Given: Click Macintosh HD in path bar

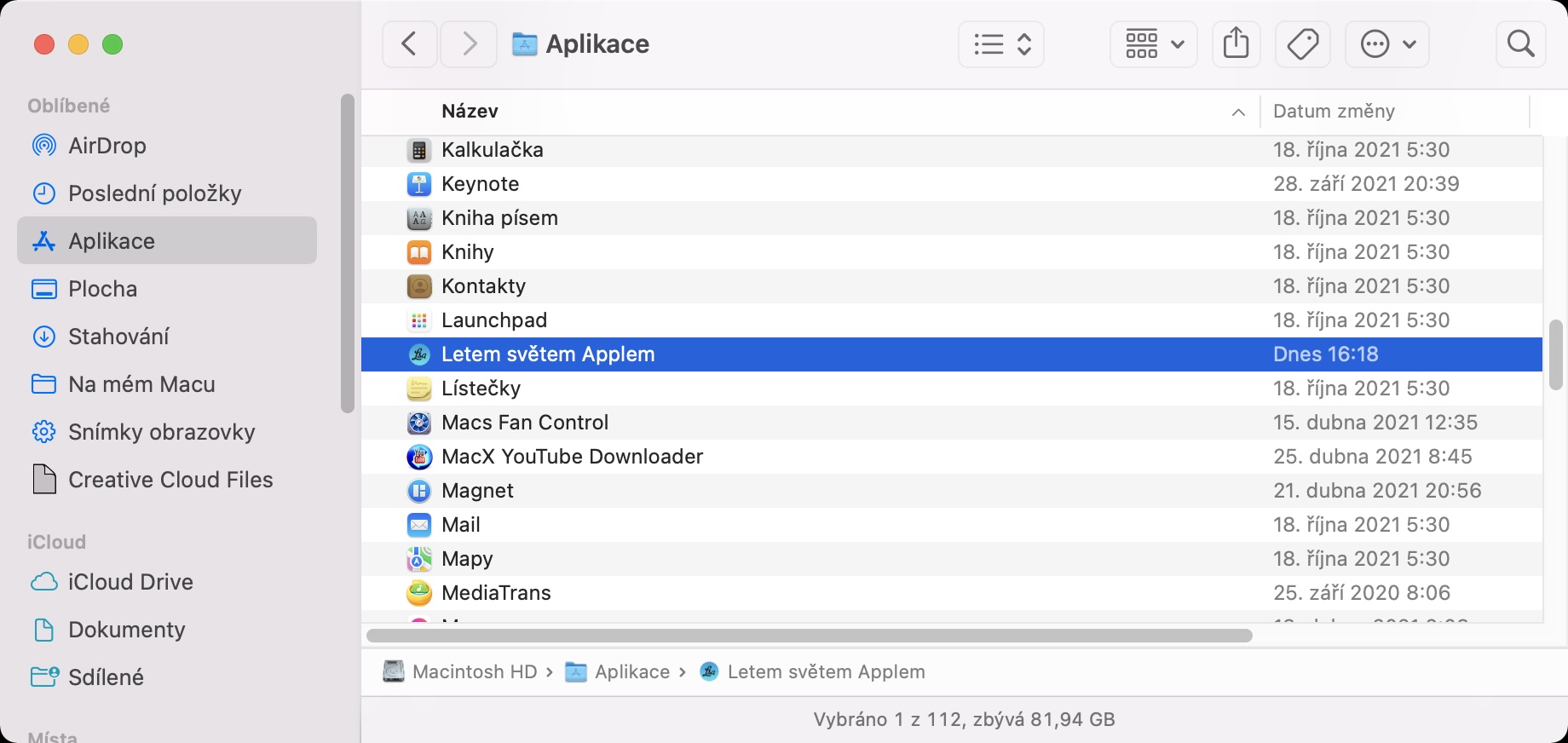Looking at the screenshot, I should click(474, 672).
